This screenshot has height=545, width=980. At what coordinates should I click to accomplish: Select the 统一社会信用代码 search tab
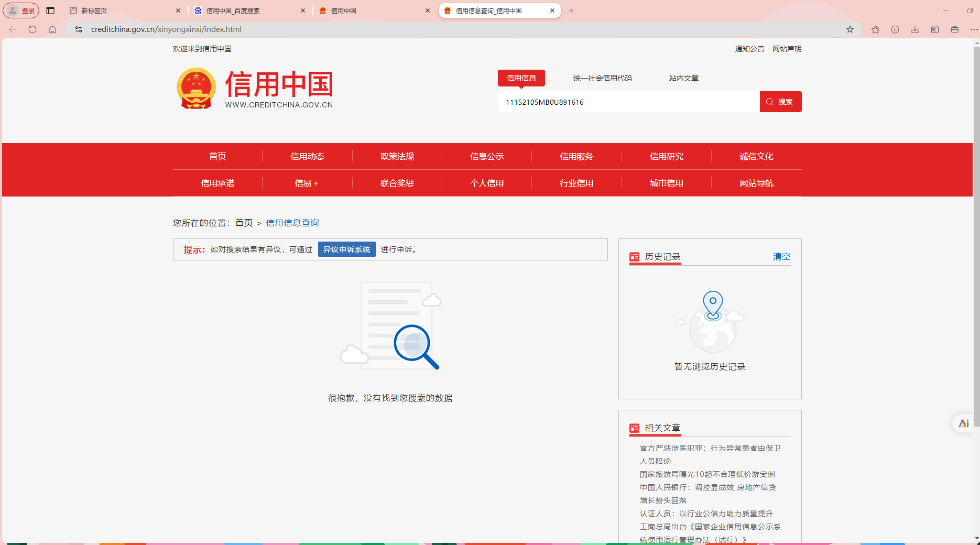[x=602, y=78]
